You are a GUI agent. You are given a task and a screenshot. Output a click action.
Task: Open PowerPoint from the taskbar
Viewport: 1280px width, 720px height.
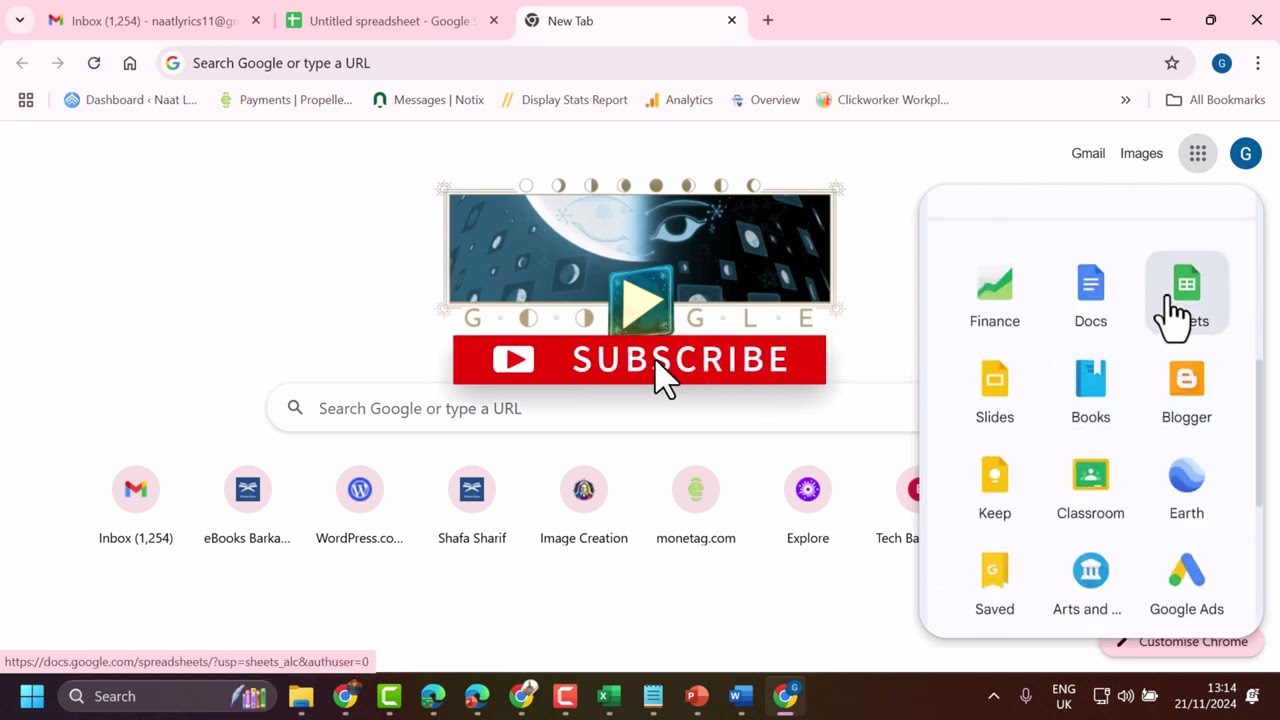pos(697,696)
